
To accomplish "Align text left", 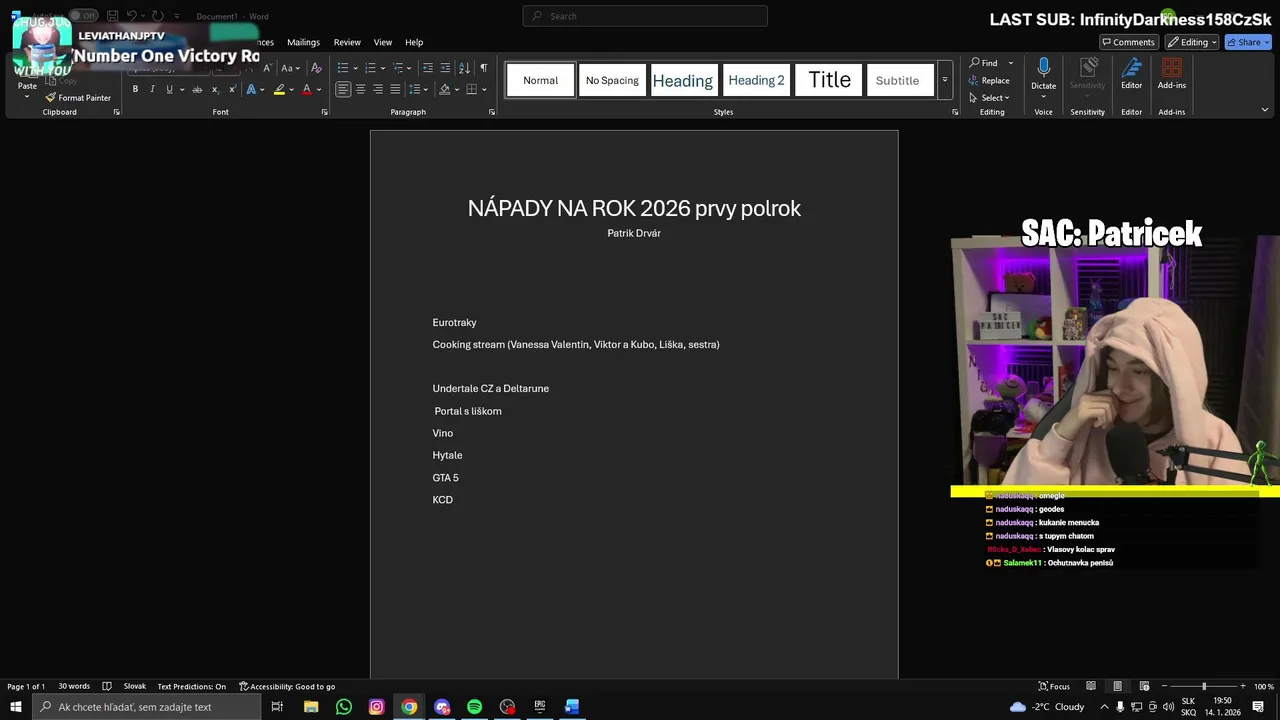I will coord(343,89).
